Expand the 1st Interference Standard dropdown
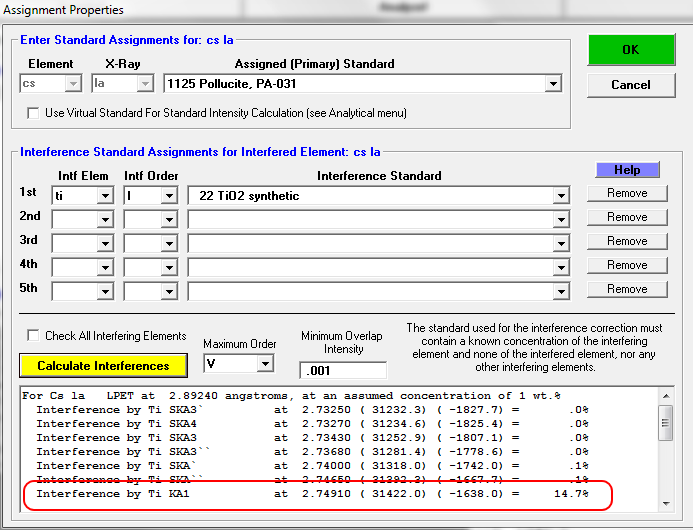 click(x=559, y=196)
